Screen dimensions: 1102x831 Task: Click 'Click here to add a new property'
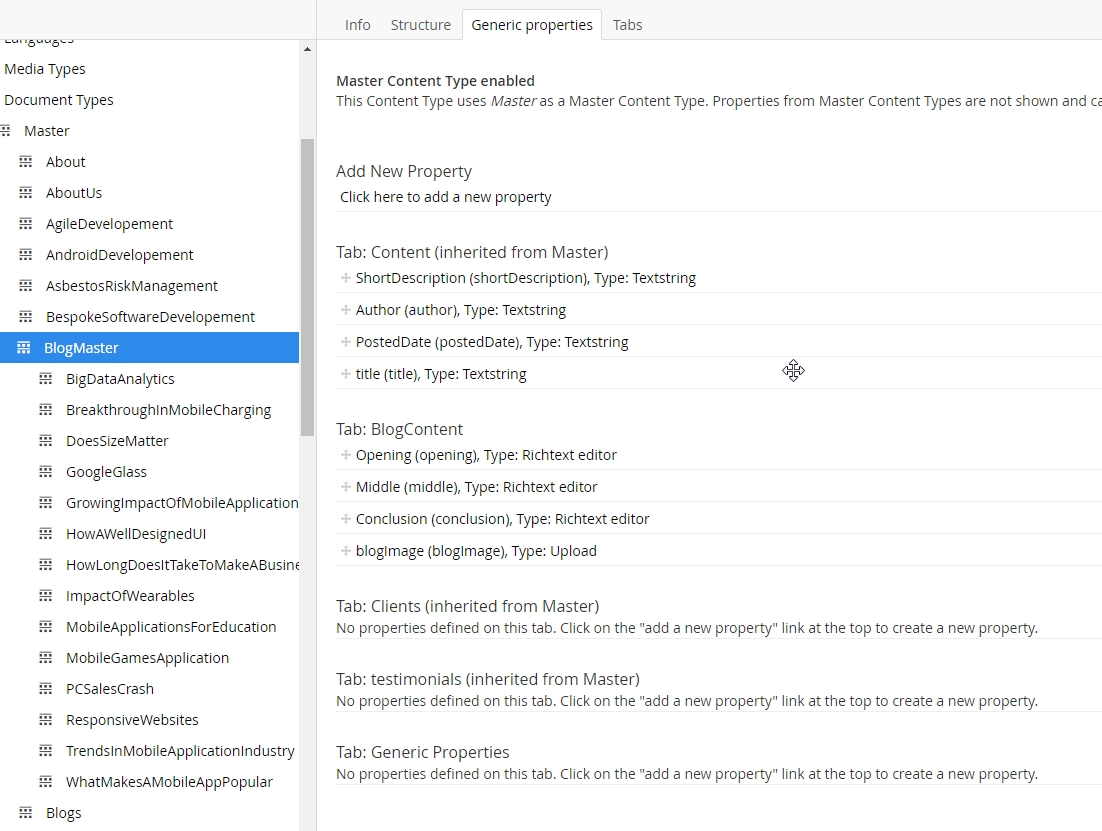(445, 197)
